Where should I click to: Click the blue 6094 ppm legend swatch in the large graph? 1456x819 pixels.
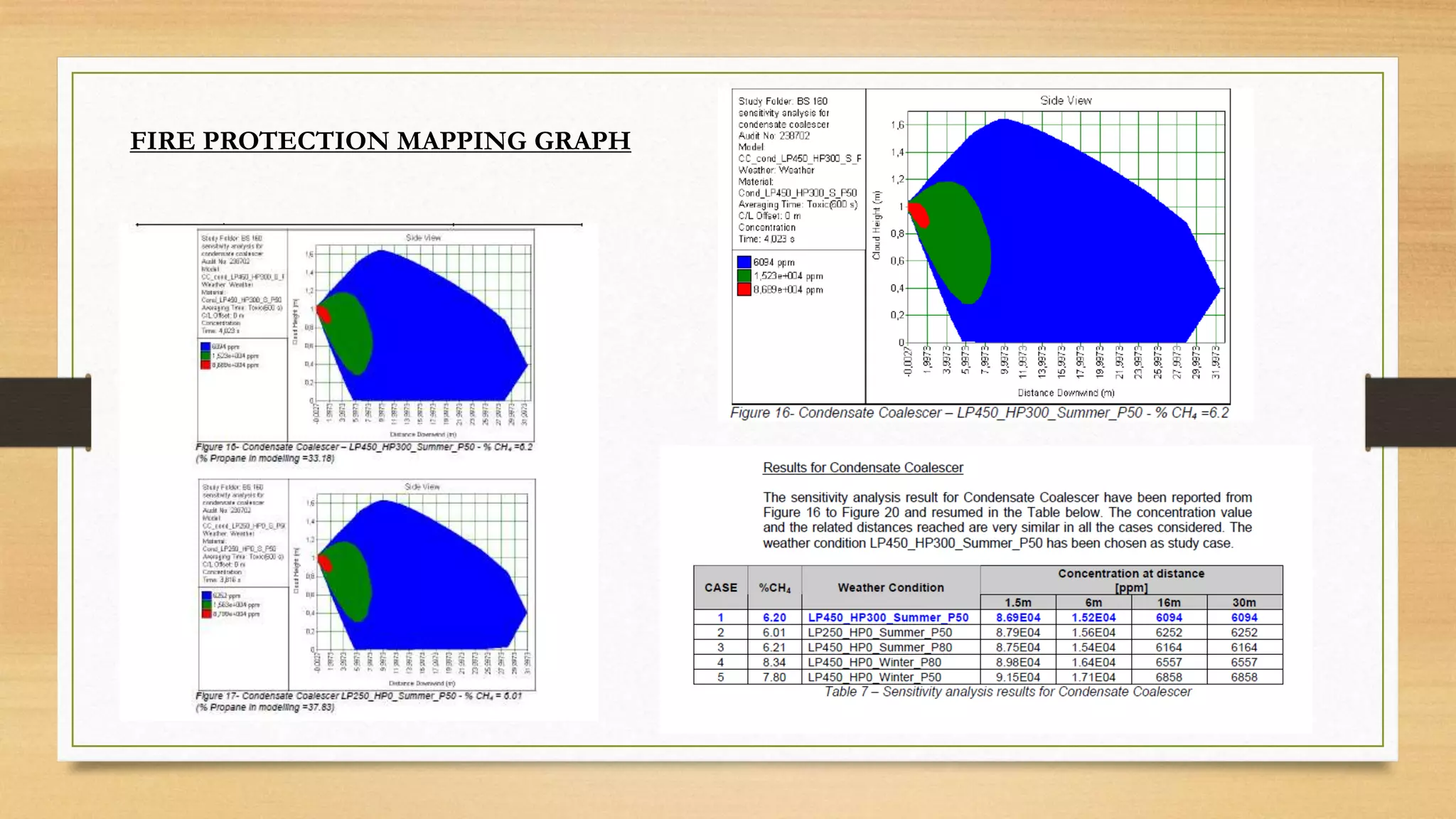744,262
